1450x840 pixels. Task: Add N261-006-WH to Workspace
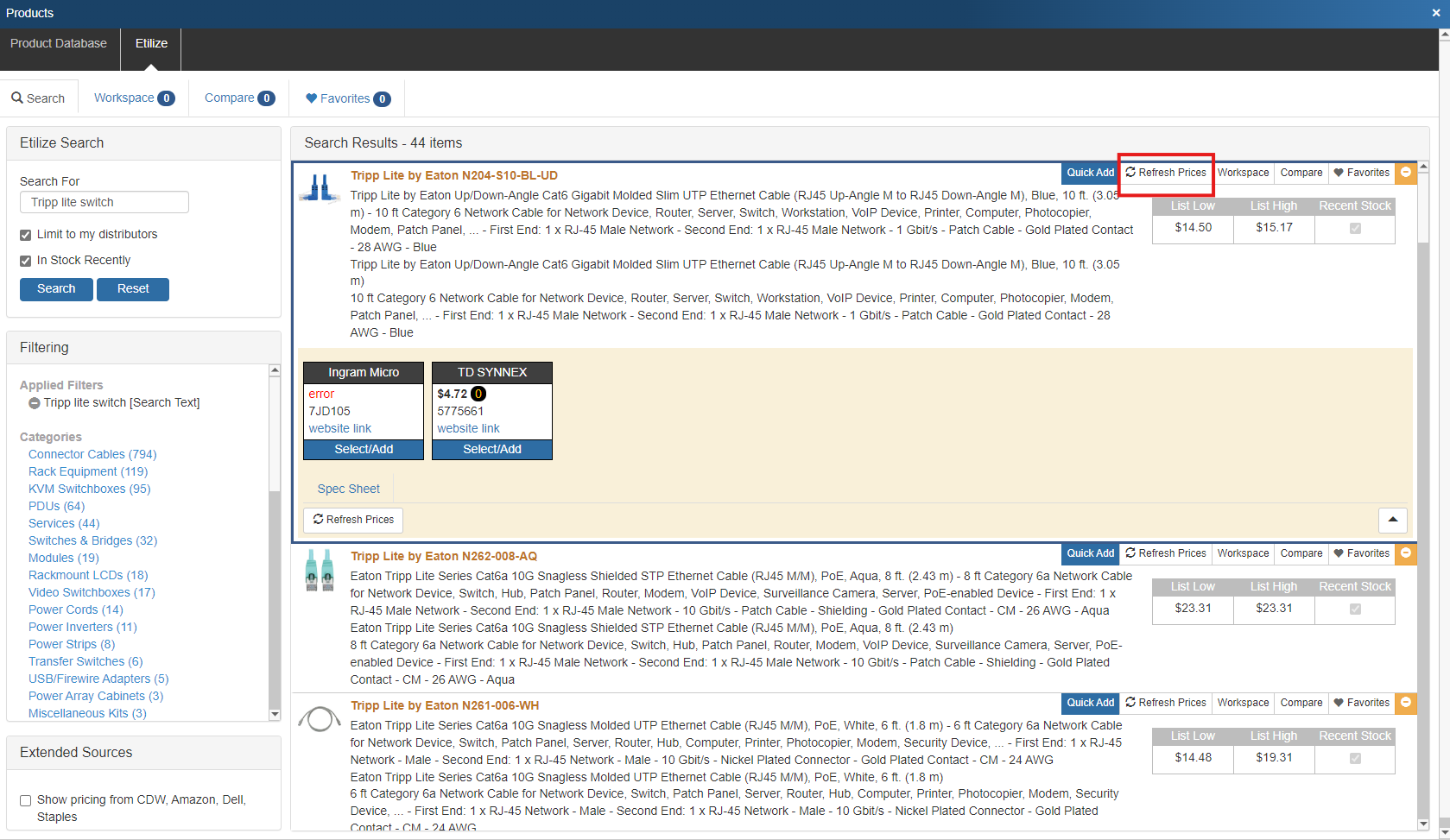(1244, 703)
